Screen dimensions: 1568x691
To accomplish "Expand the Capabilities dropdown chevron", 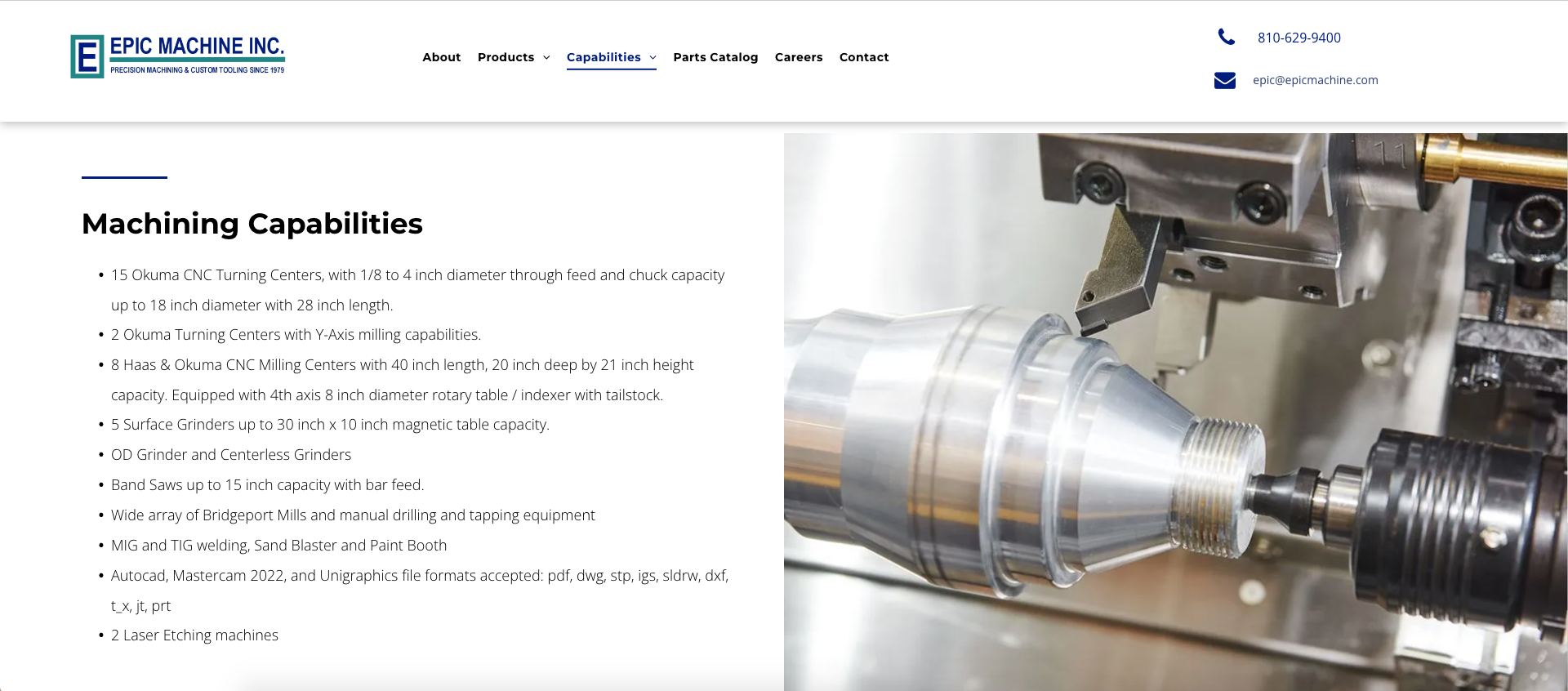I will coord(653,57).
